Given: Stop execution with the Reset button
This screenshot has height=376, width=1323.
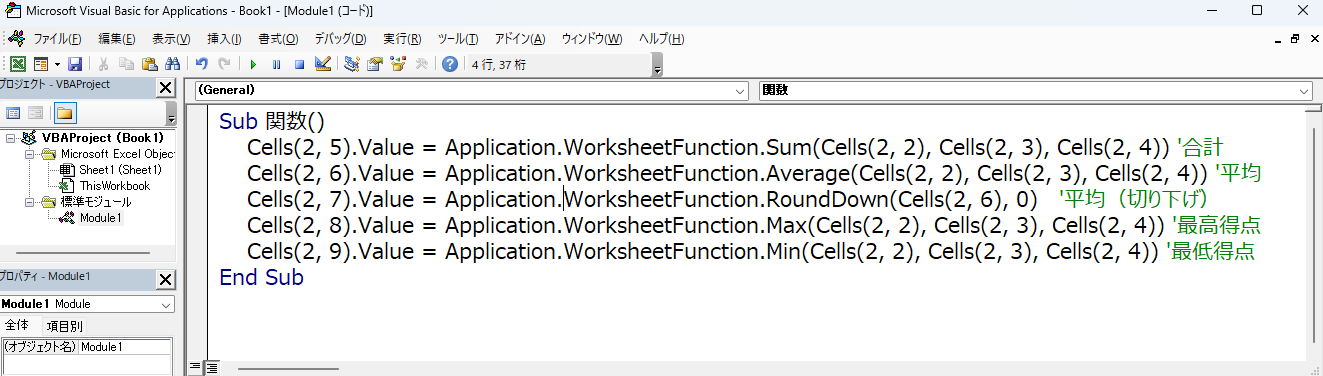Looking at the screenshot, I should coord(299,64).
